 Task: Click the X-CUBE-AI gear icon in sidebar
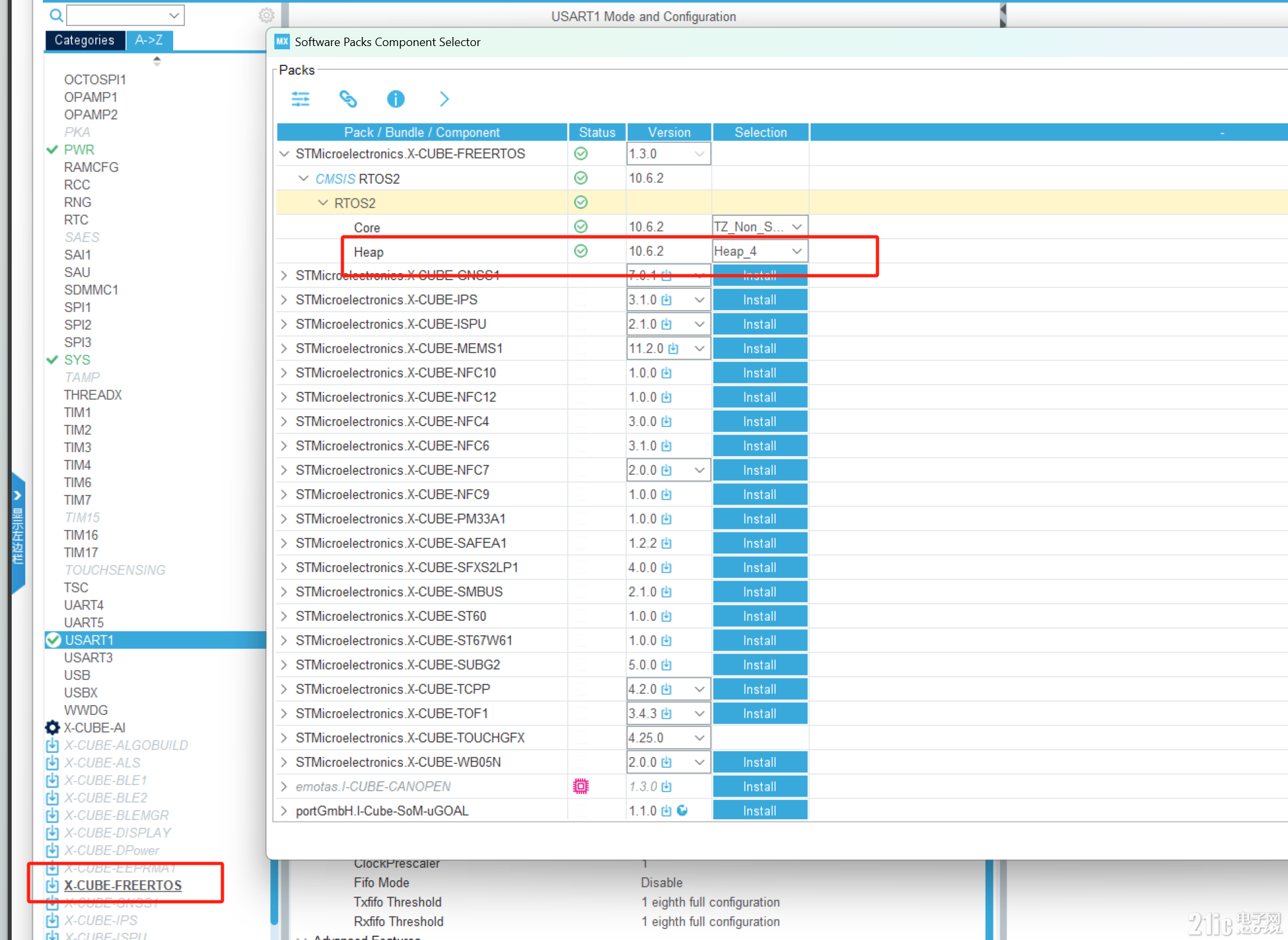coord(53,728)
